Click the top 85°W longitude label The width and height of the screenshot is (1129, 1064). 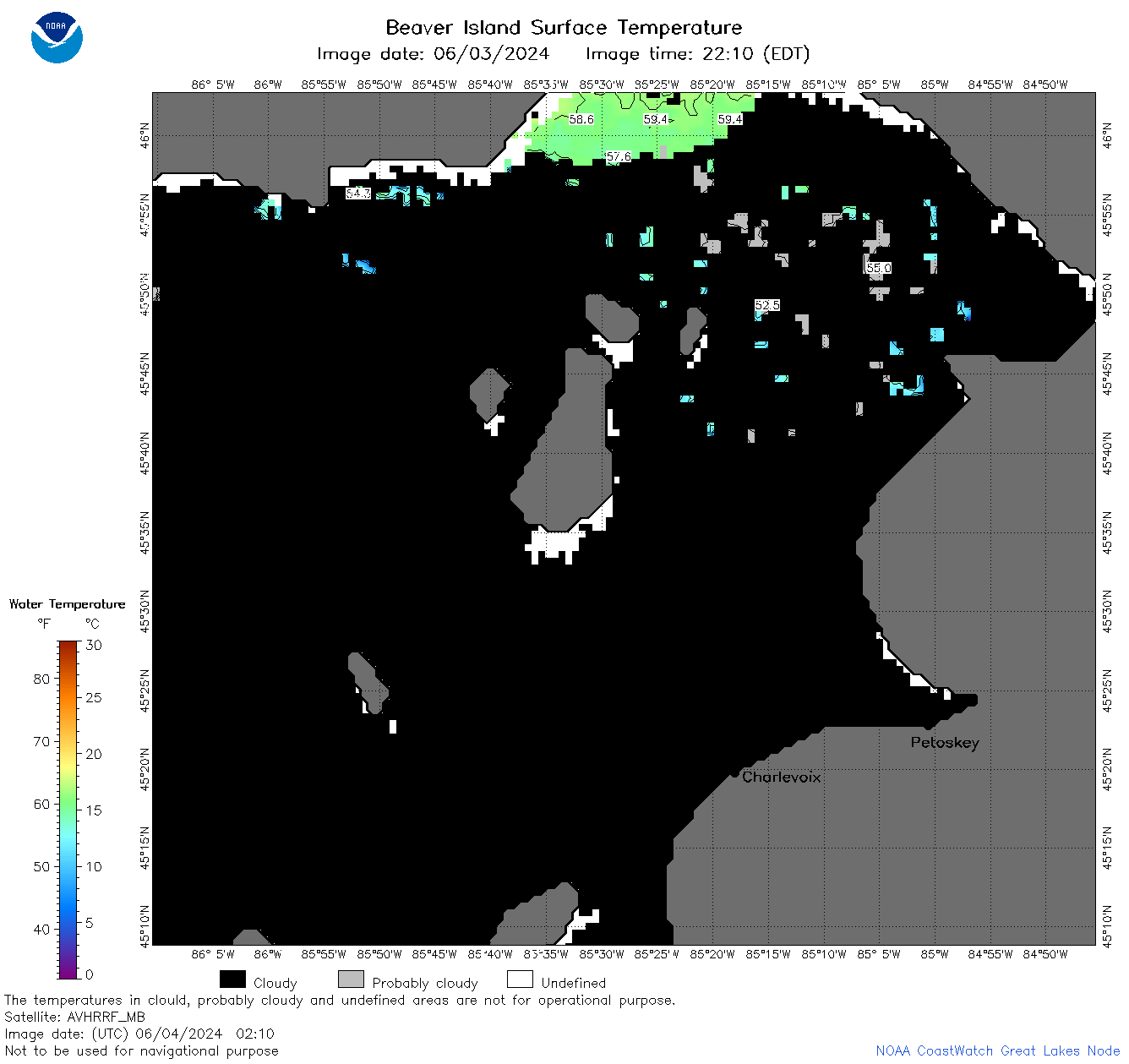(x=935, y=84)
